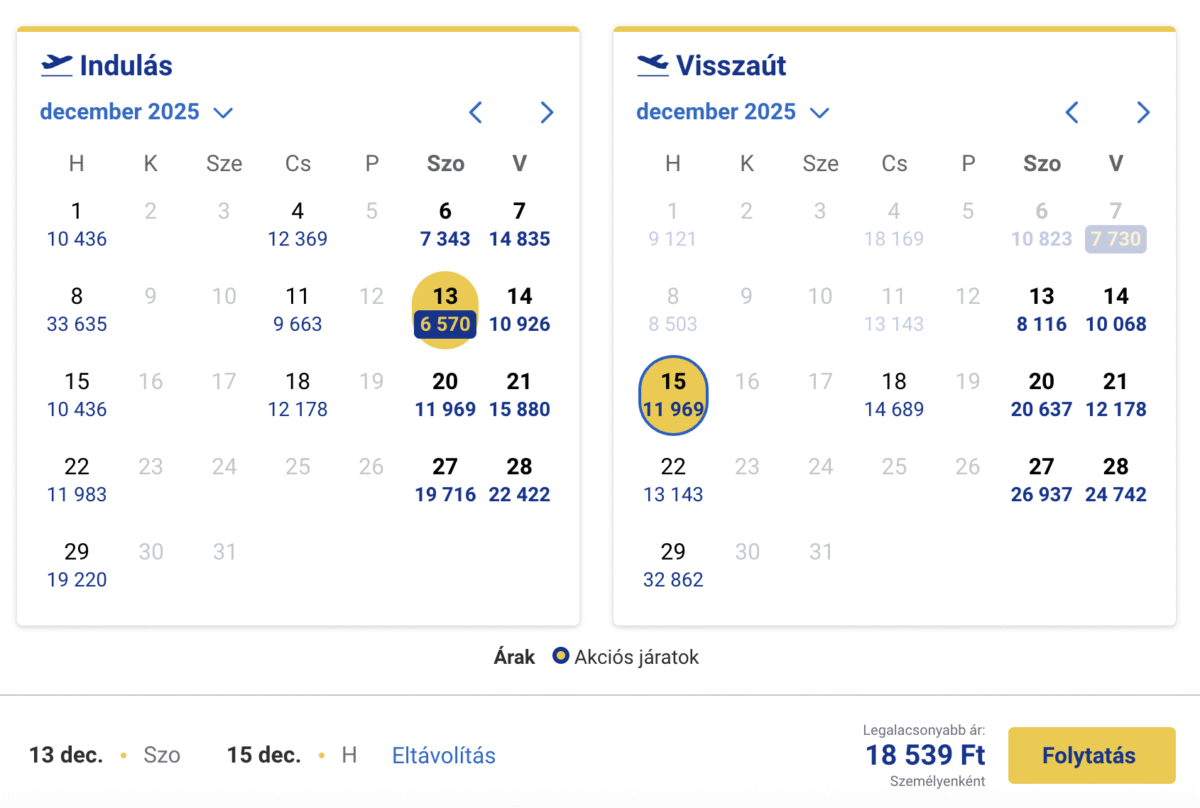Screen dimensions: 1200x808
Task: Select departure December 4 priced 12 369
Action: point(298,224)
